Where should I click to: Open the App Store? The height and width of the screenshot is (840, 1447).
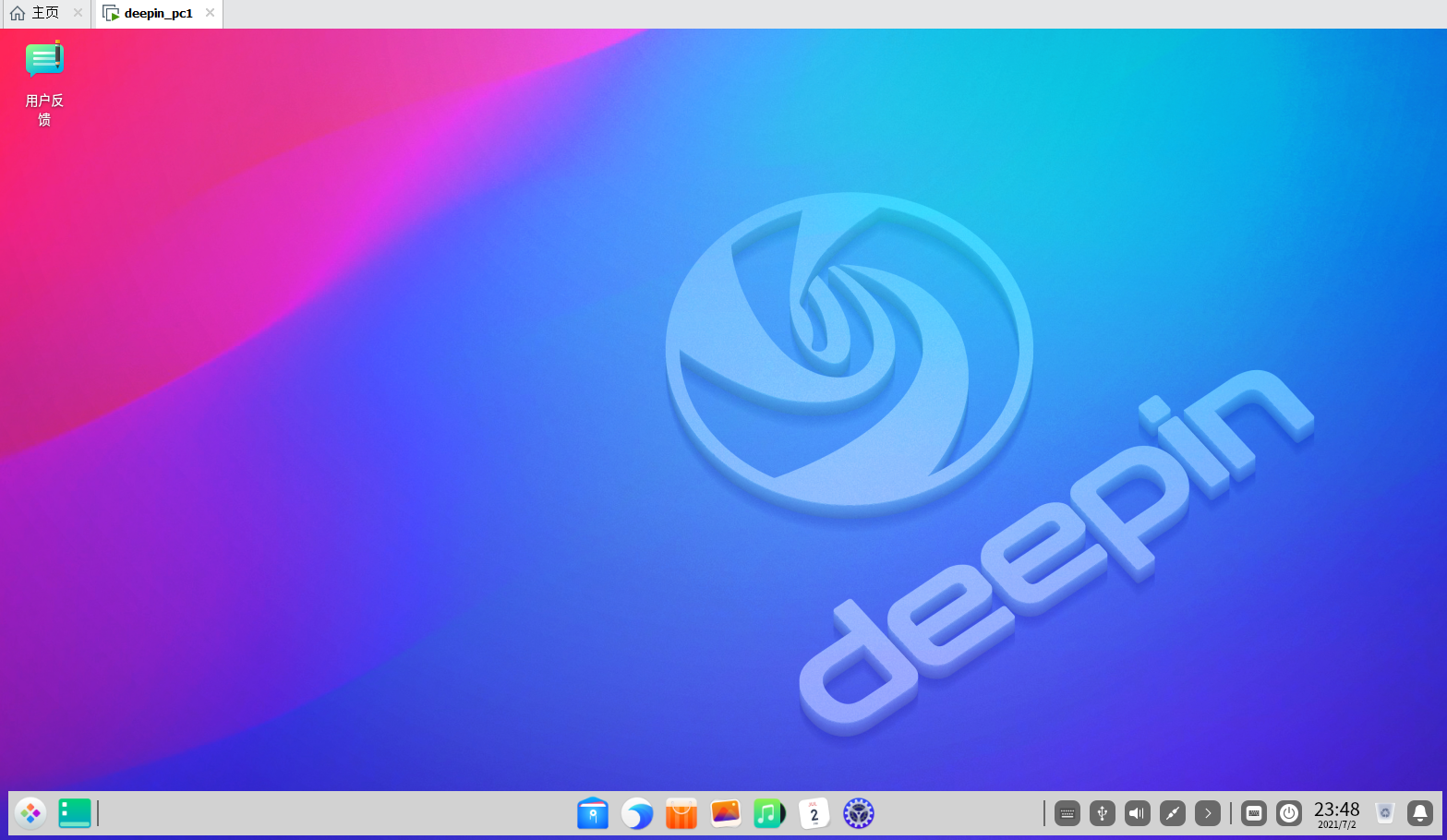(x=681, y=813)
